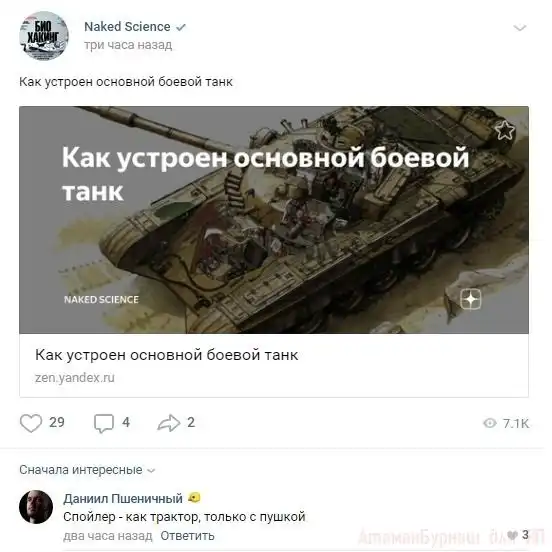Open Naked Science community name link

tap(127, 27)
